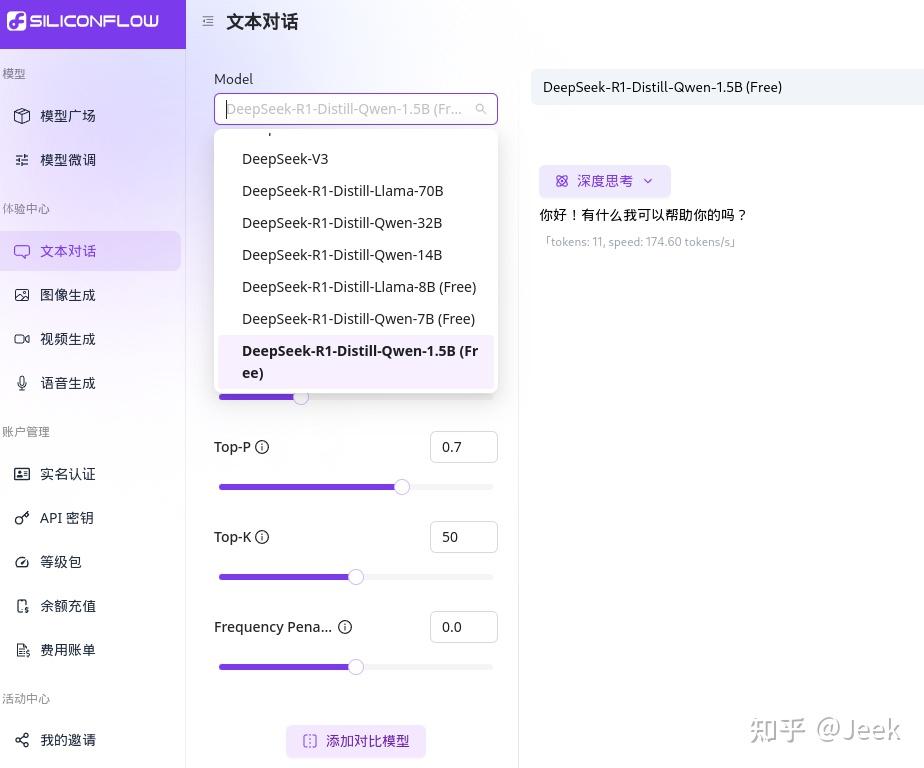The image size is (924, 768).
Task: Show Frequency Penalty info icon
Action: point(344,627)
